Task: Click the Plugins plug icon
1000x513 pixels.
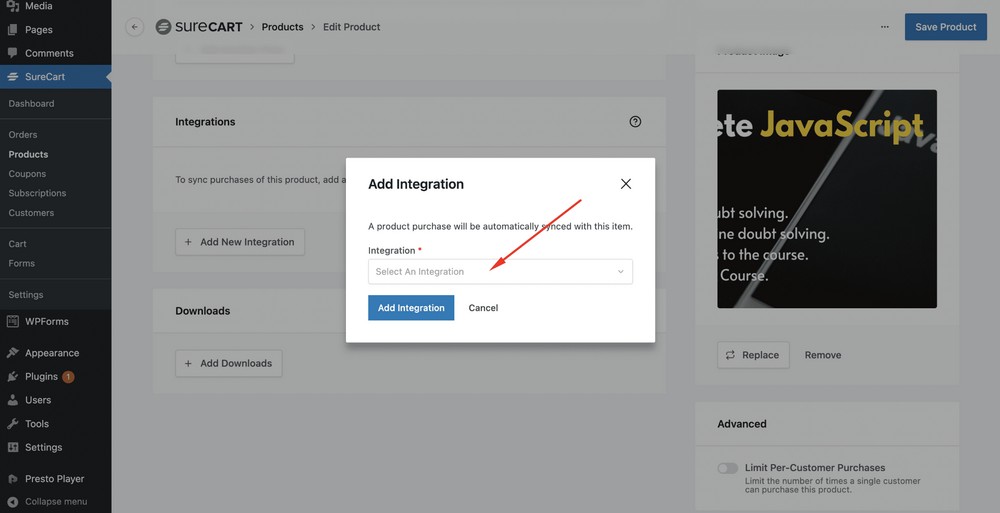Action: (x=13, y=376)
